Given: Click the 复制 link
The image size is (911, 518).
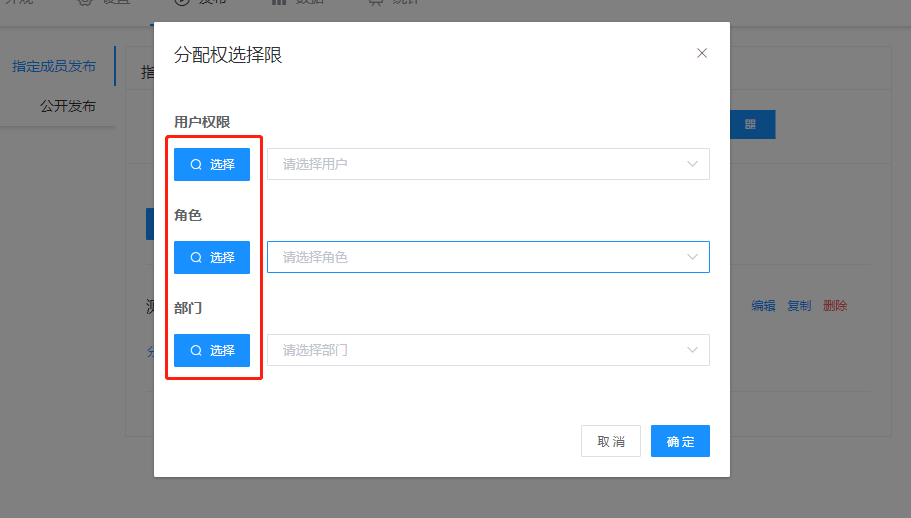Looking at the screenshot, I should 799,306.
